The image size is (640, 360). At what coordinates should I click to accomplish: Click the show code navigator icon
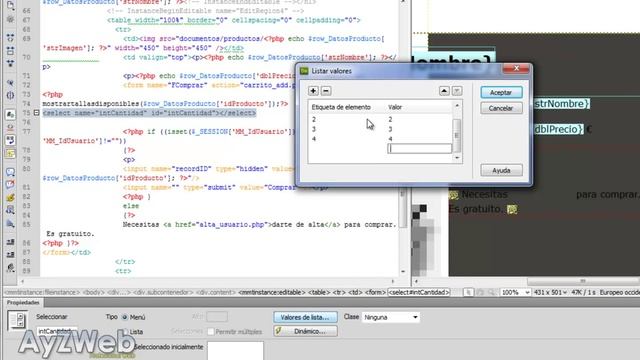point(10,19)
